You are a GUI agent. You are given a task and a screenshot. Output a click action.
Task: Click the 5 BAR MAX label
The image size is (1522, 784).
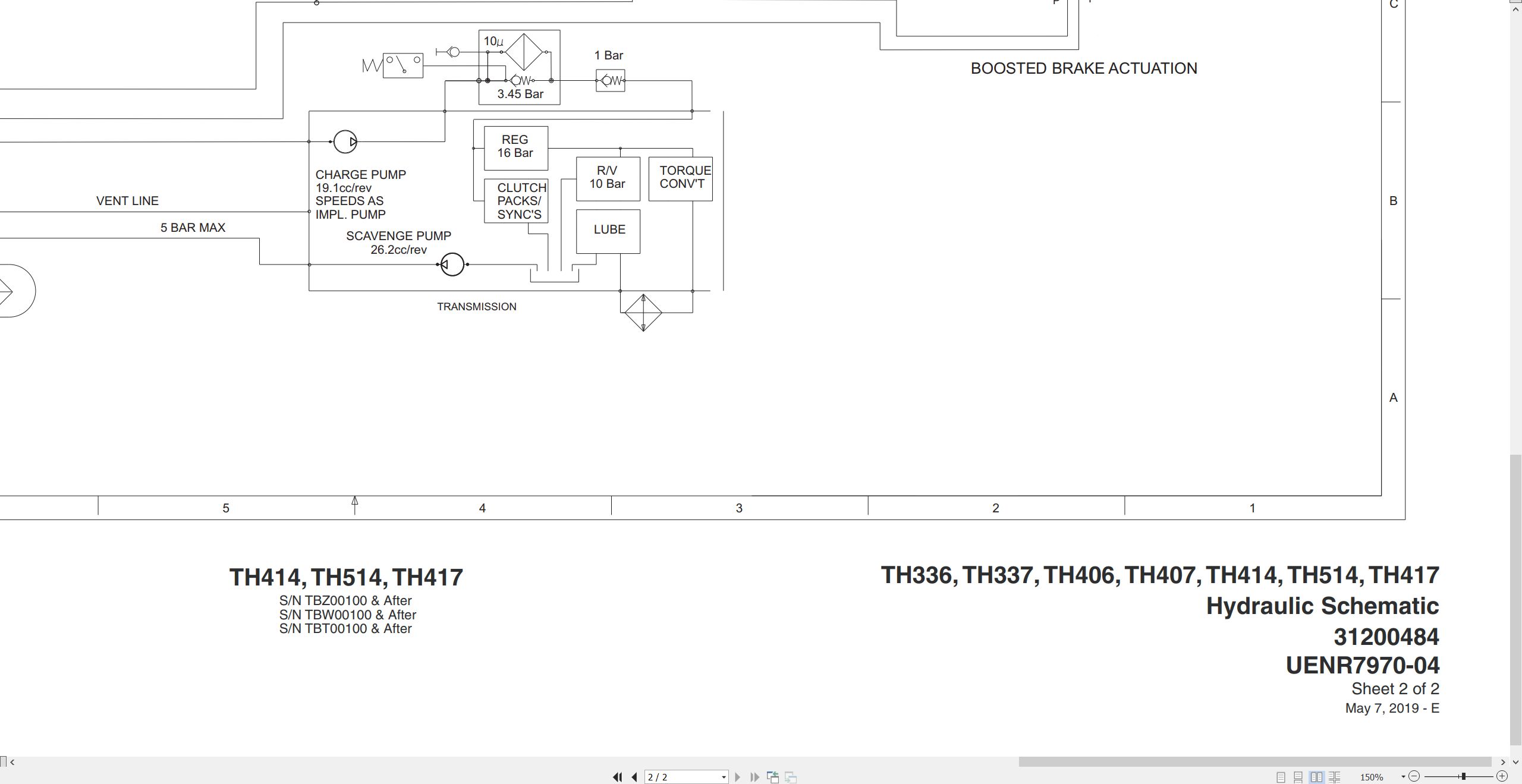pyautogui.click(x=193, y=228)
